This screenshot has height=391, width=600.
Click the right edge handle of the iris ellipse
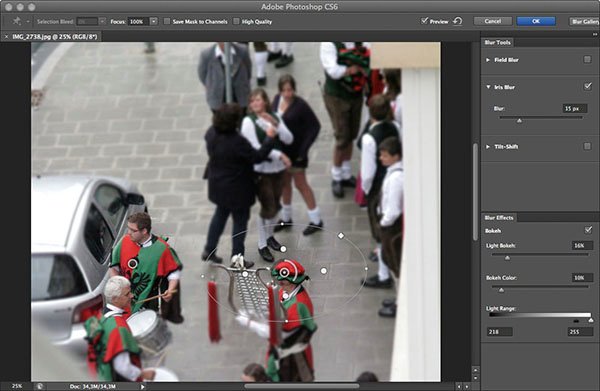pyautogui.click(x=366, y=269)
